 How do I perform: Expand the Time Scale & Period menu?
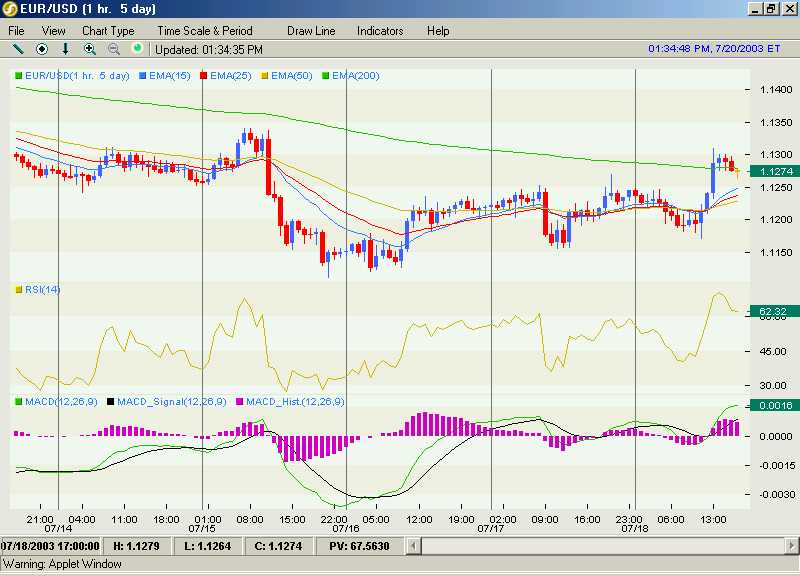(x=204, y=31)
